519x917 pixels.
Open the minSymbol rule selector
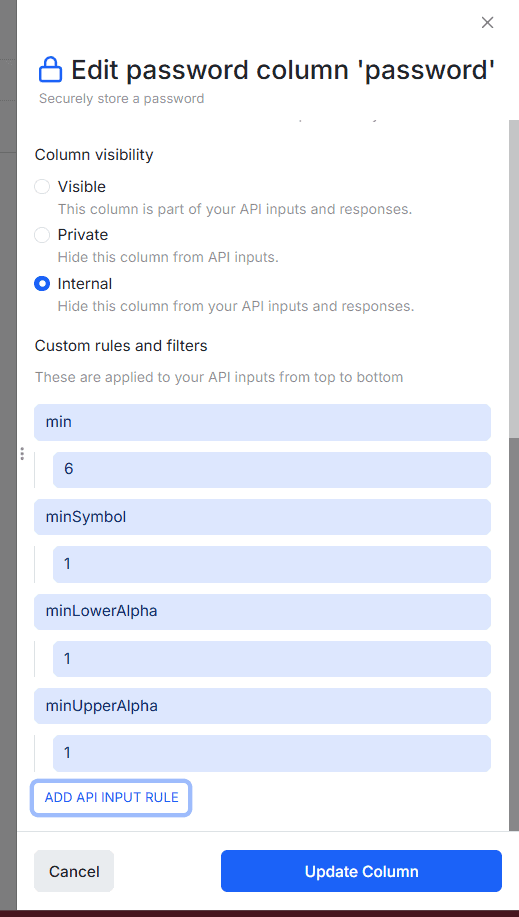pyautogui.click(x=262, y=517)
